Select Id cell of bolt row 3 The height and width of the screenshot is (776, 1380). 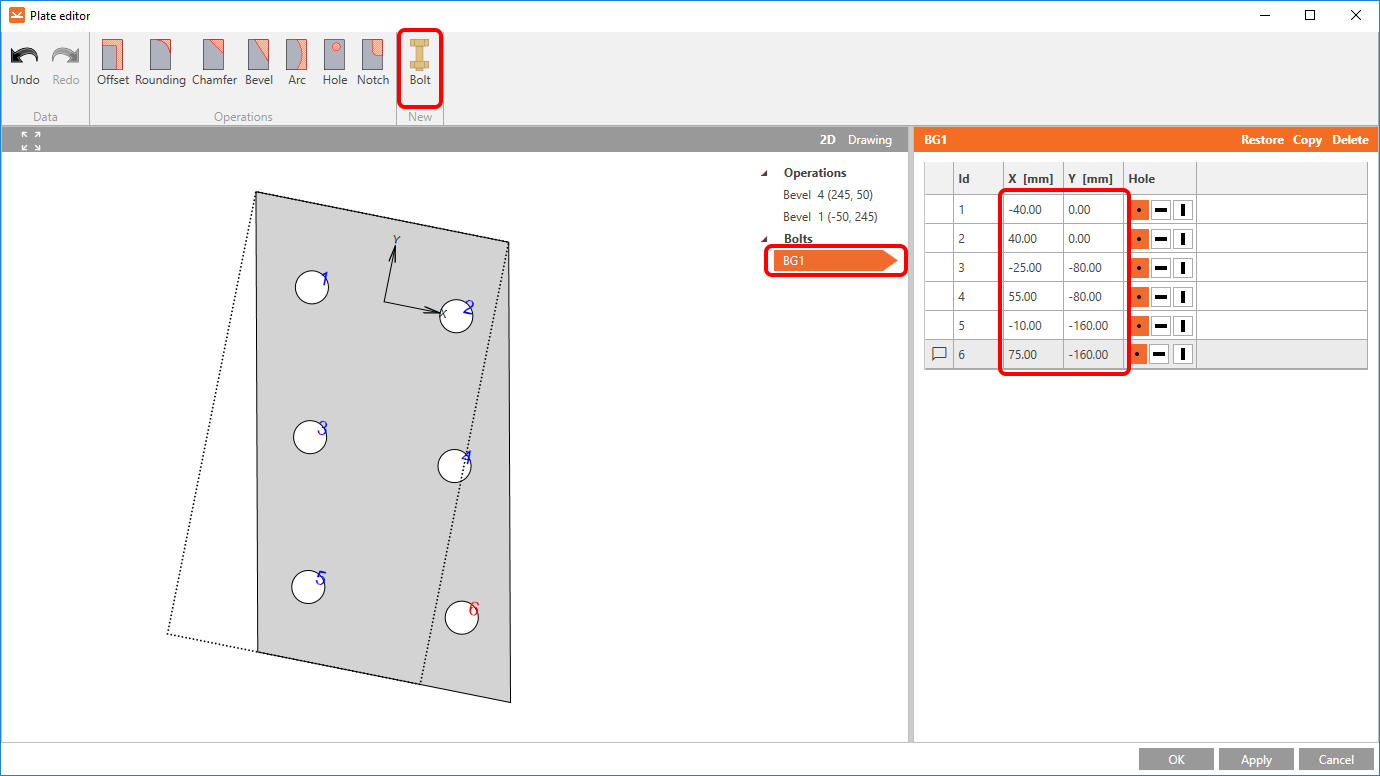pos(978,268)
